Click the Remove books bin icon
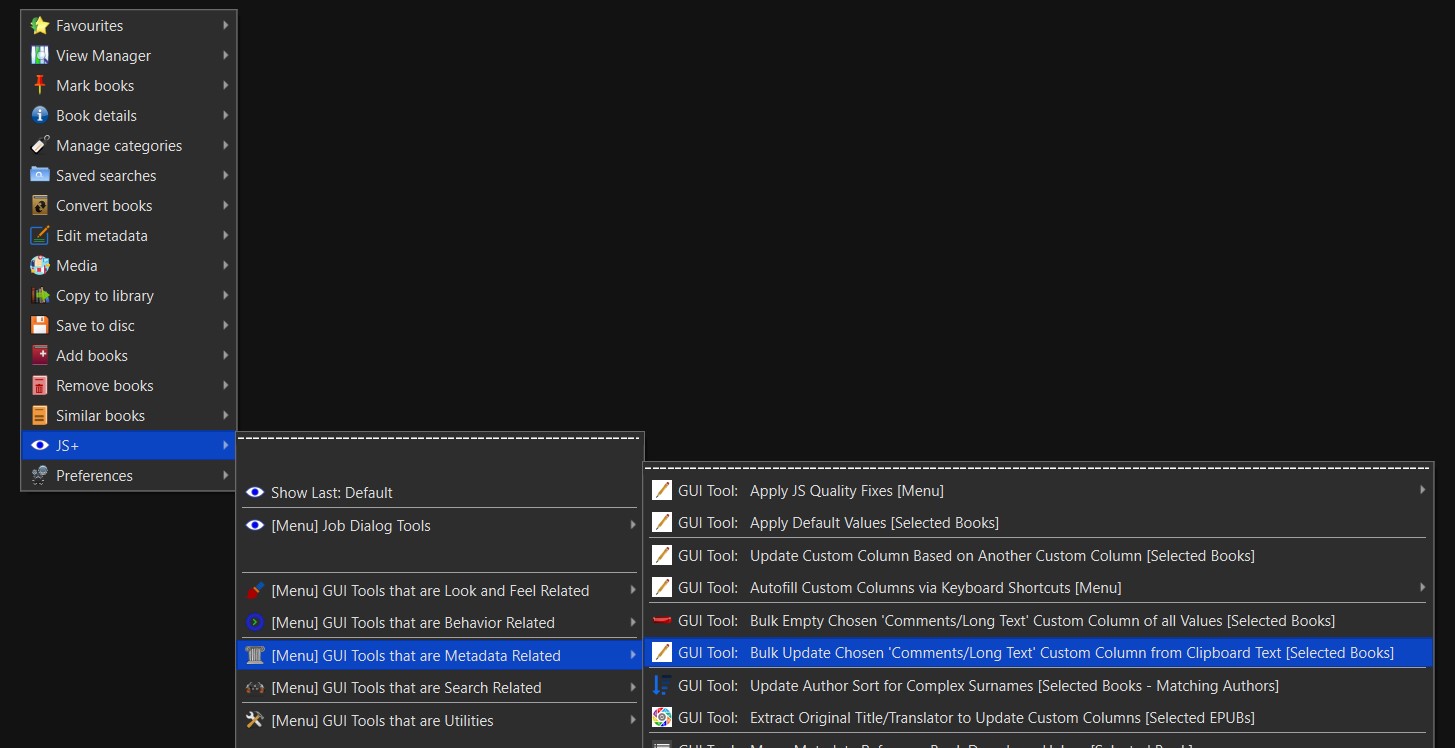1455x748 pixels. point(40,386)
